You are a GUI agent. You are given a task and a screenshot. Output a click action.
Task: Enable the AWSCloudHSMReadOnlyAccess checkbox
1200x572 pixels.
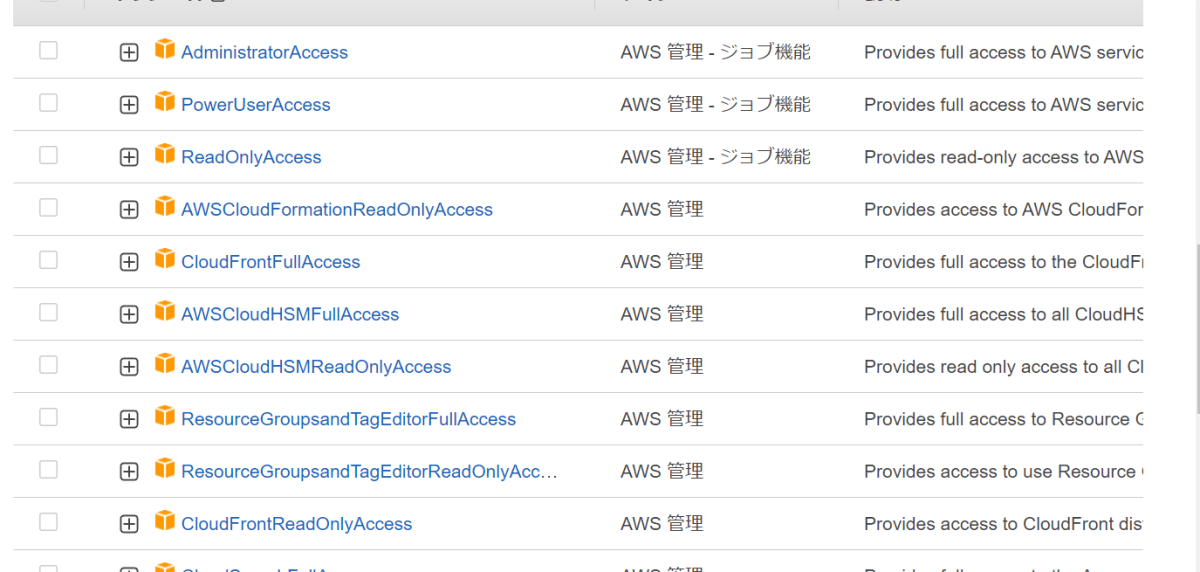coord(48,365)
